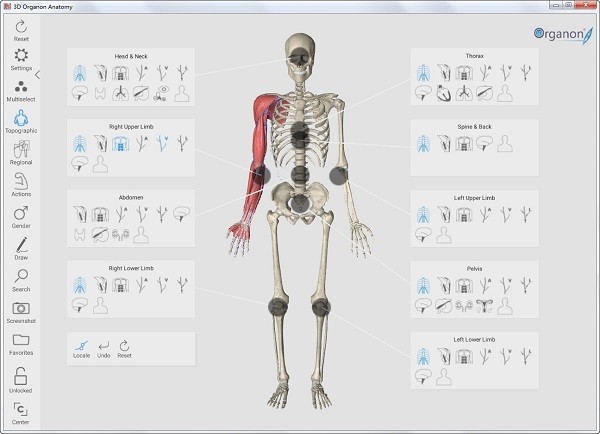This screenshot has width=600, height=434.
Task: Toggle brain icon in Abdomen panel
Action: [182, 214]
